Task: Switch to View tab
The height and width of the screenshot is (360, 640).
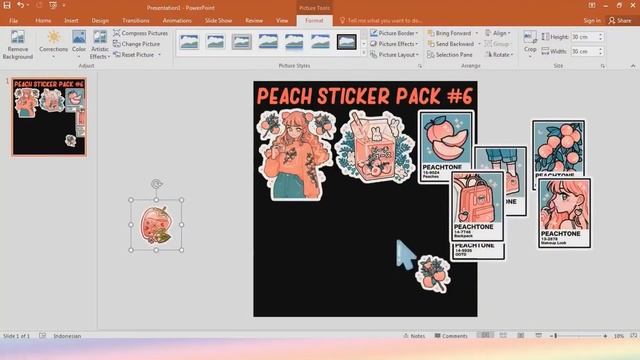Action: [282, 20]
